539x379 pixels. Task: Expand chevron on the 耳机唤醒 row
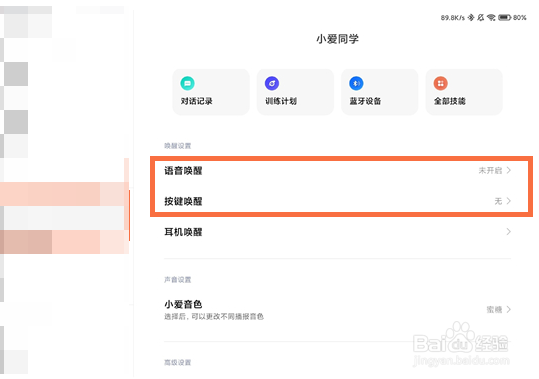[509, 232]
